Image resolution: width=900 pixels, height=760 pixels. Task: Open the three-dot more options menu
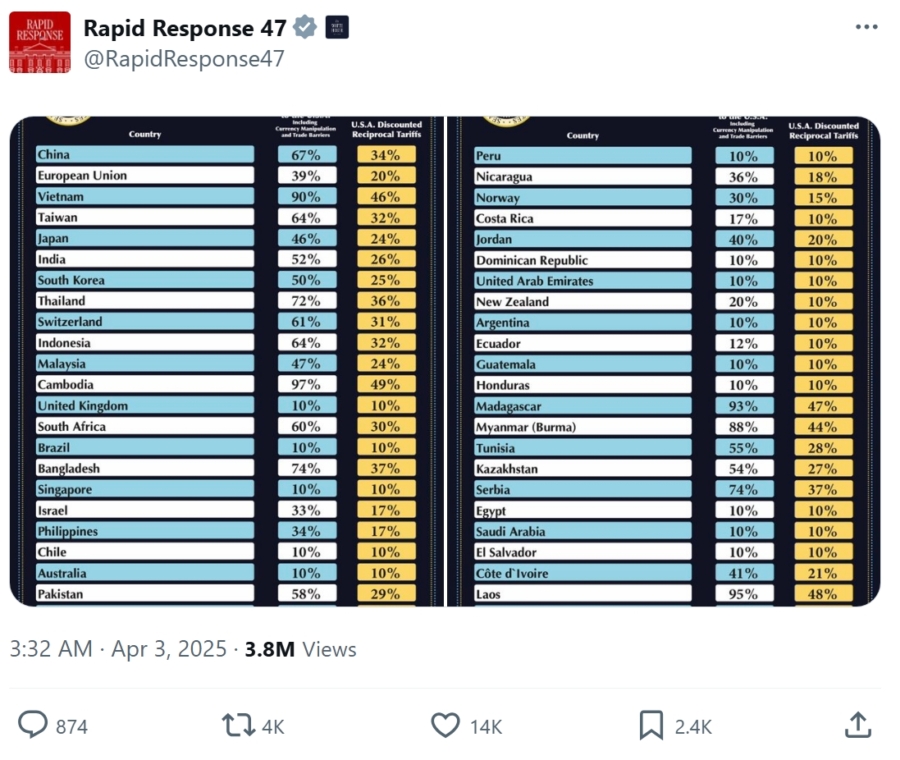866,27
